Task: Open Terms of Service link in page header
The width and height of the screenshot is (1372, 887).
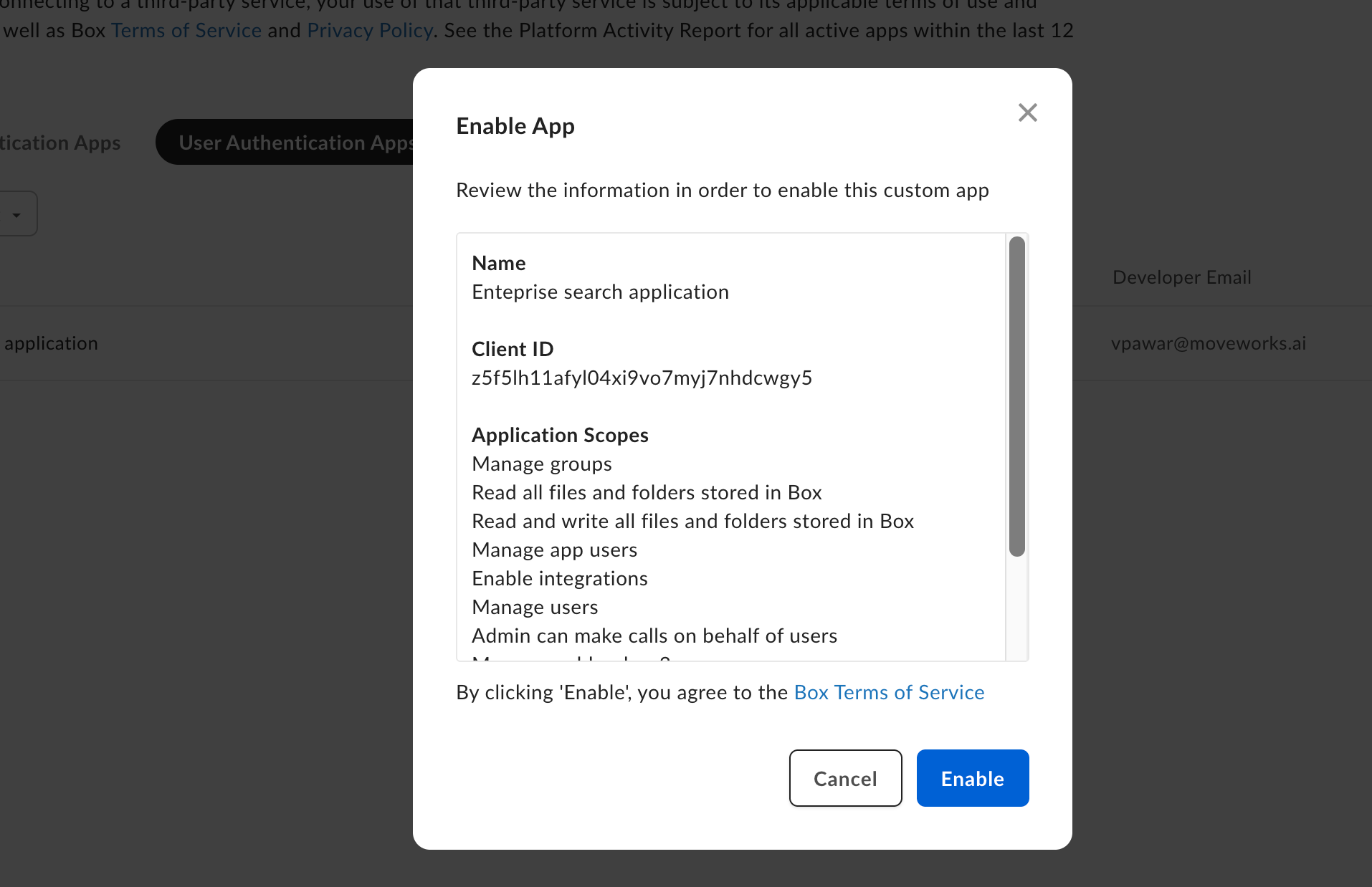Action: [x=186, y=30]
